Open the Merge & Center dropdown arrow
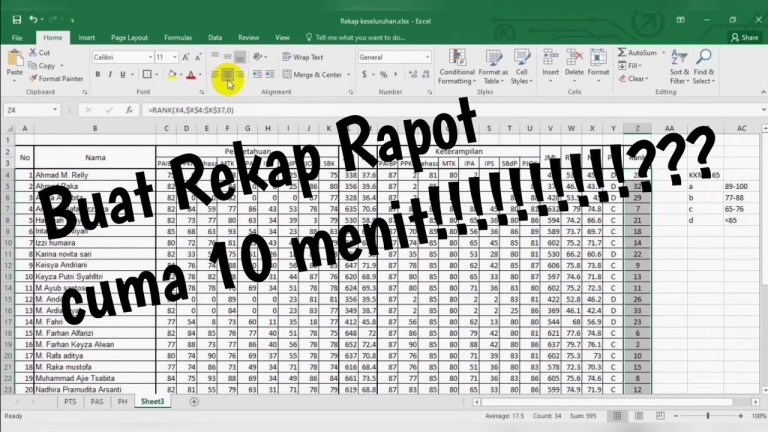 click(347, 75)
